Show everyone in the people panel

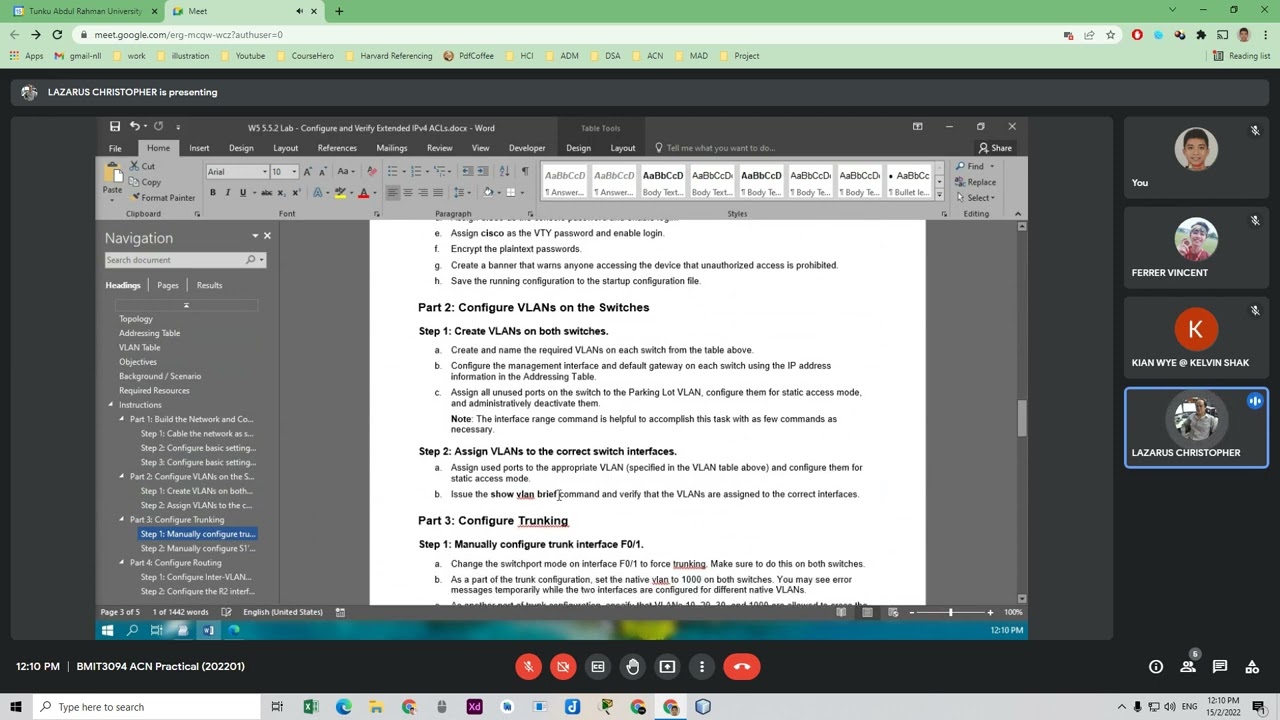click(x=1188, y=667)
